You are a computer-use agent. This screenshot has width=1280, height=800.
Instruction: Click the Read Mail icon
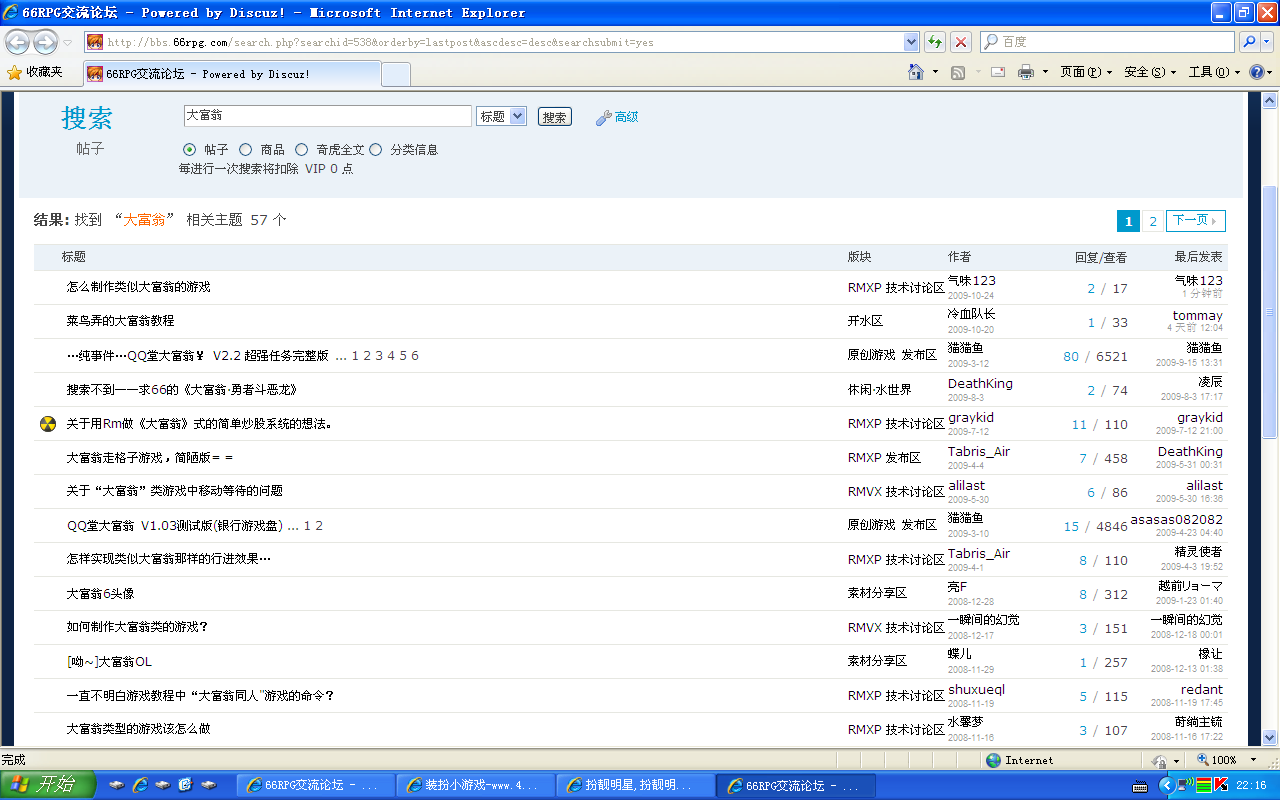coord(998,72)
